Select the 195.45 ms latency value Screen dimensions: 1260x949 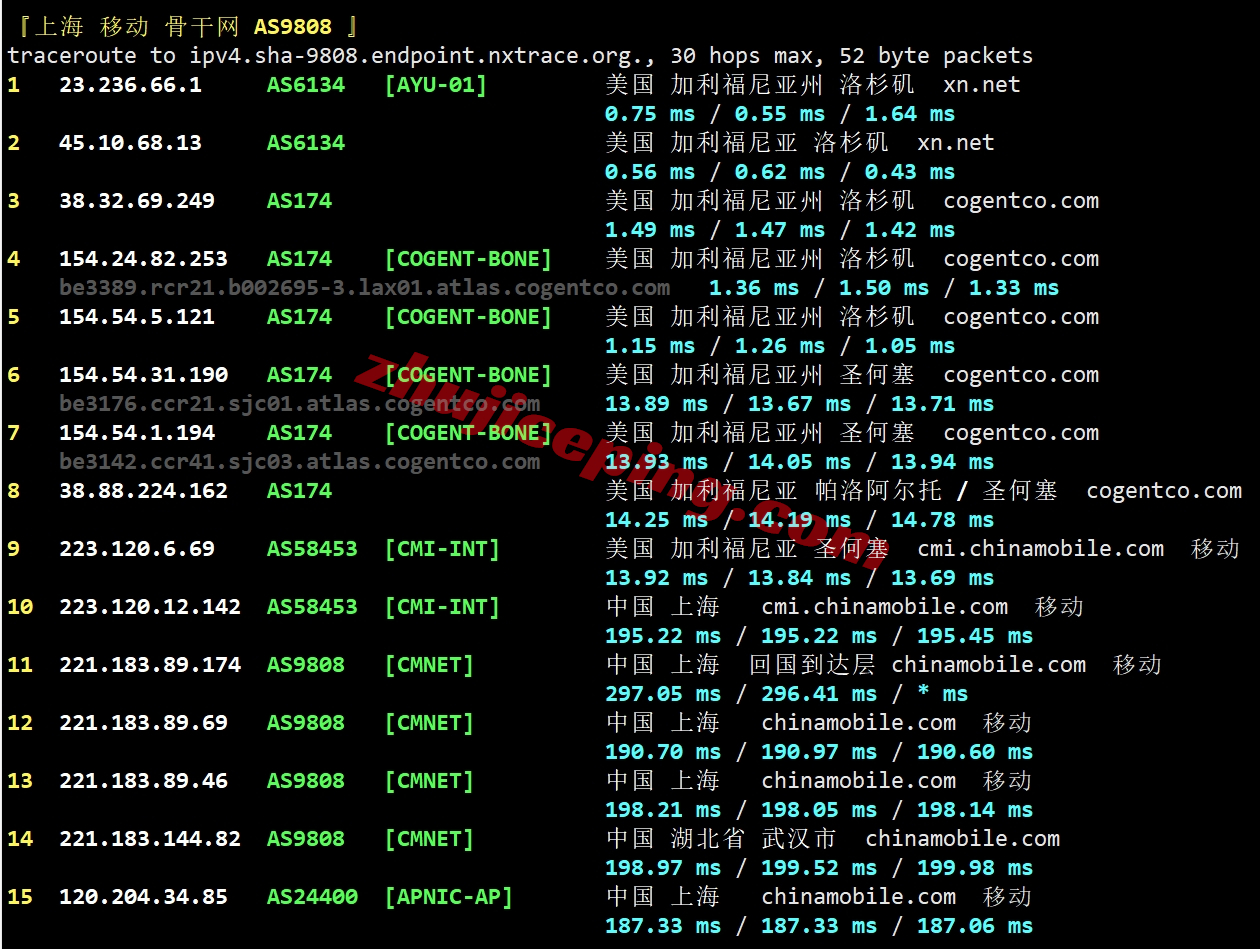click(x=975, y=636)
